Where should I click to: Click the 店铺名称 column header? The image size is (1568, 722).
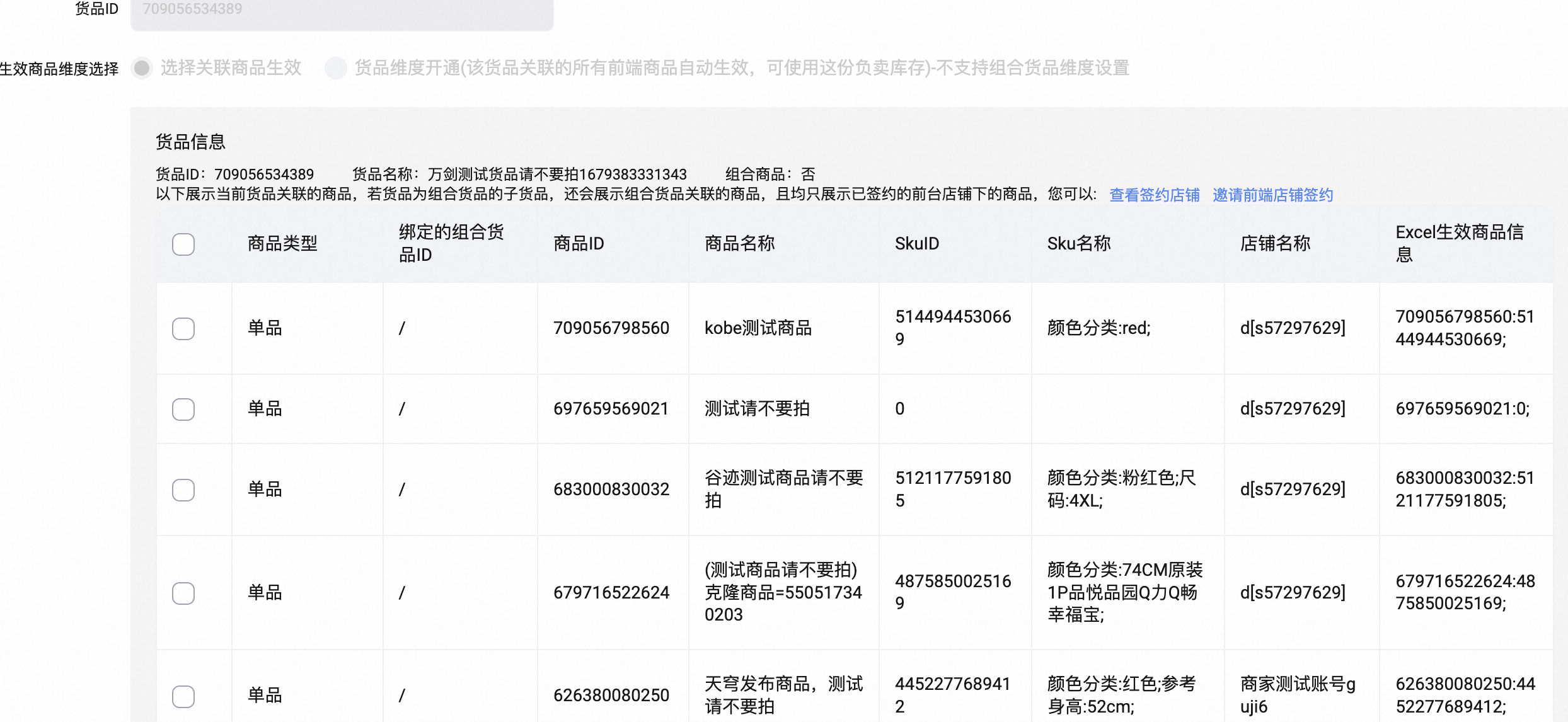tap(1275, 243)
